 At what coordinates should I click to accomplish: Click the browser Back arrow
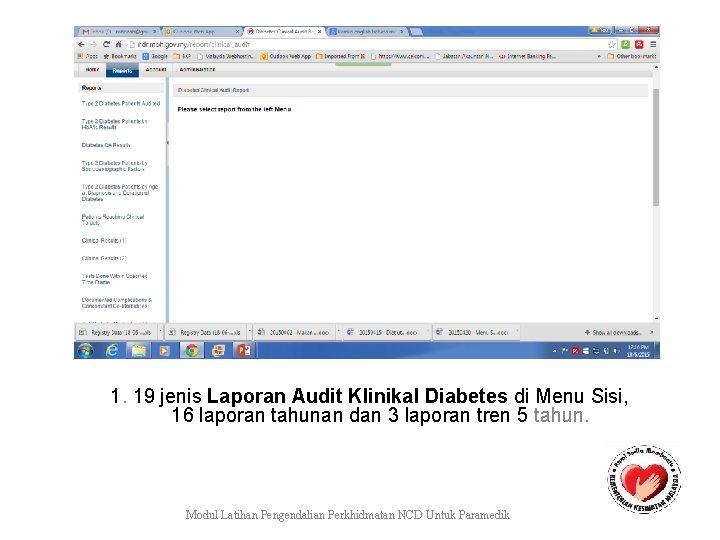(81, 45)
